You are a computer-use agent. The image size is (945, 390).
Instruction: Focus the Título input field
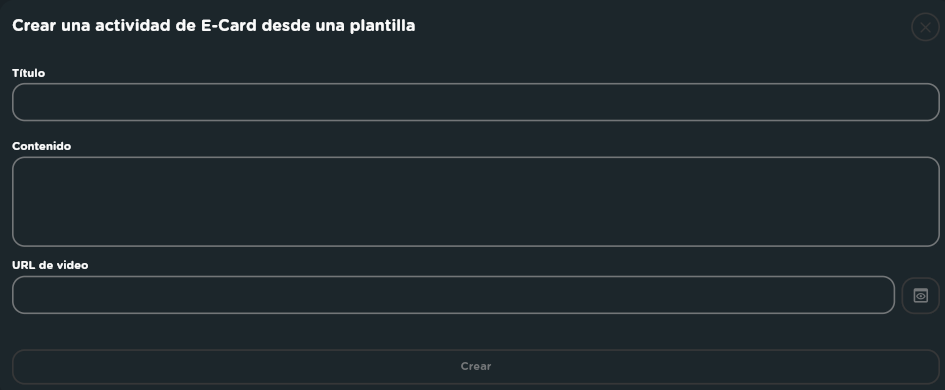476,102
